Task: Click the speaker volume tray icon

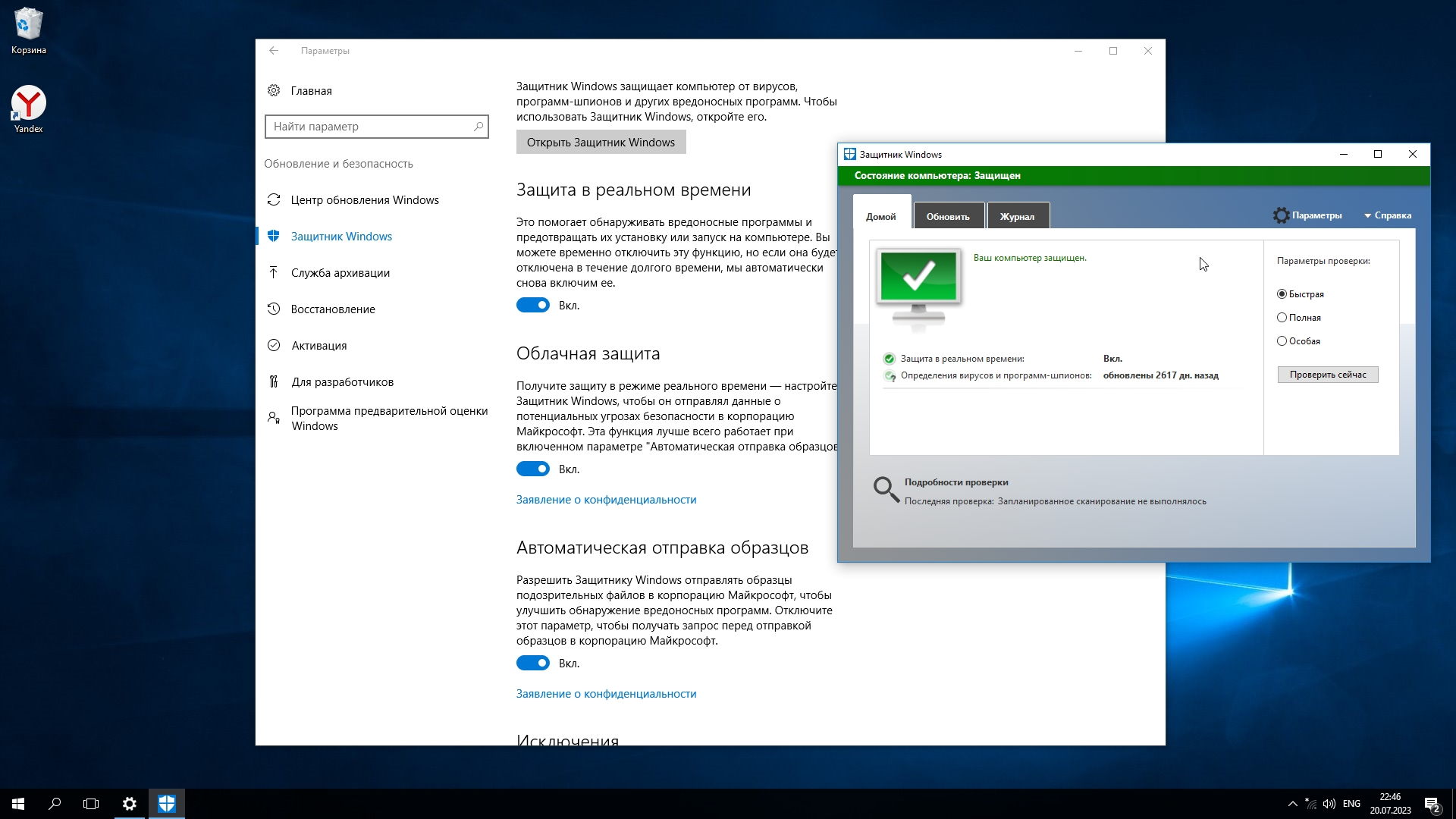Action: pyautogui.click(x=1329, y=804)
